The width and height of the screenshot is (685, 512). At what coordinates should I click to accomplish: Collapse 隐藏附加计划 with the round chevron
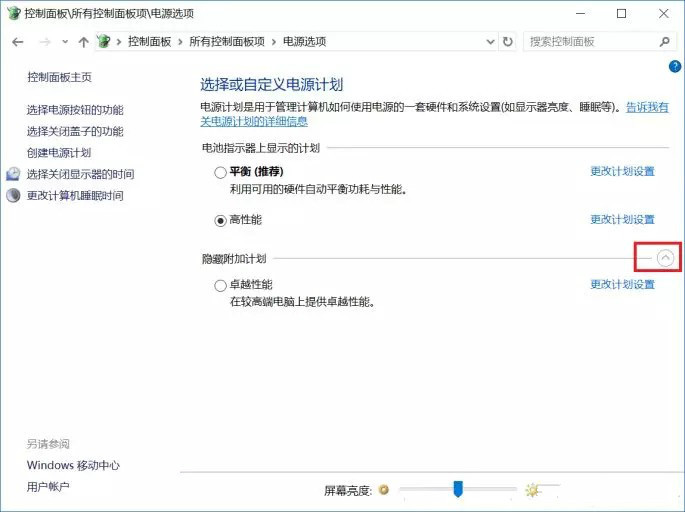(x=665, y=258)
